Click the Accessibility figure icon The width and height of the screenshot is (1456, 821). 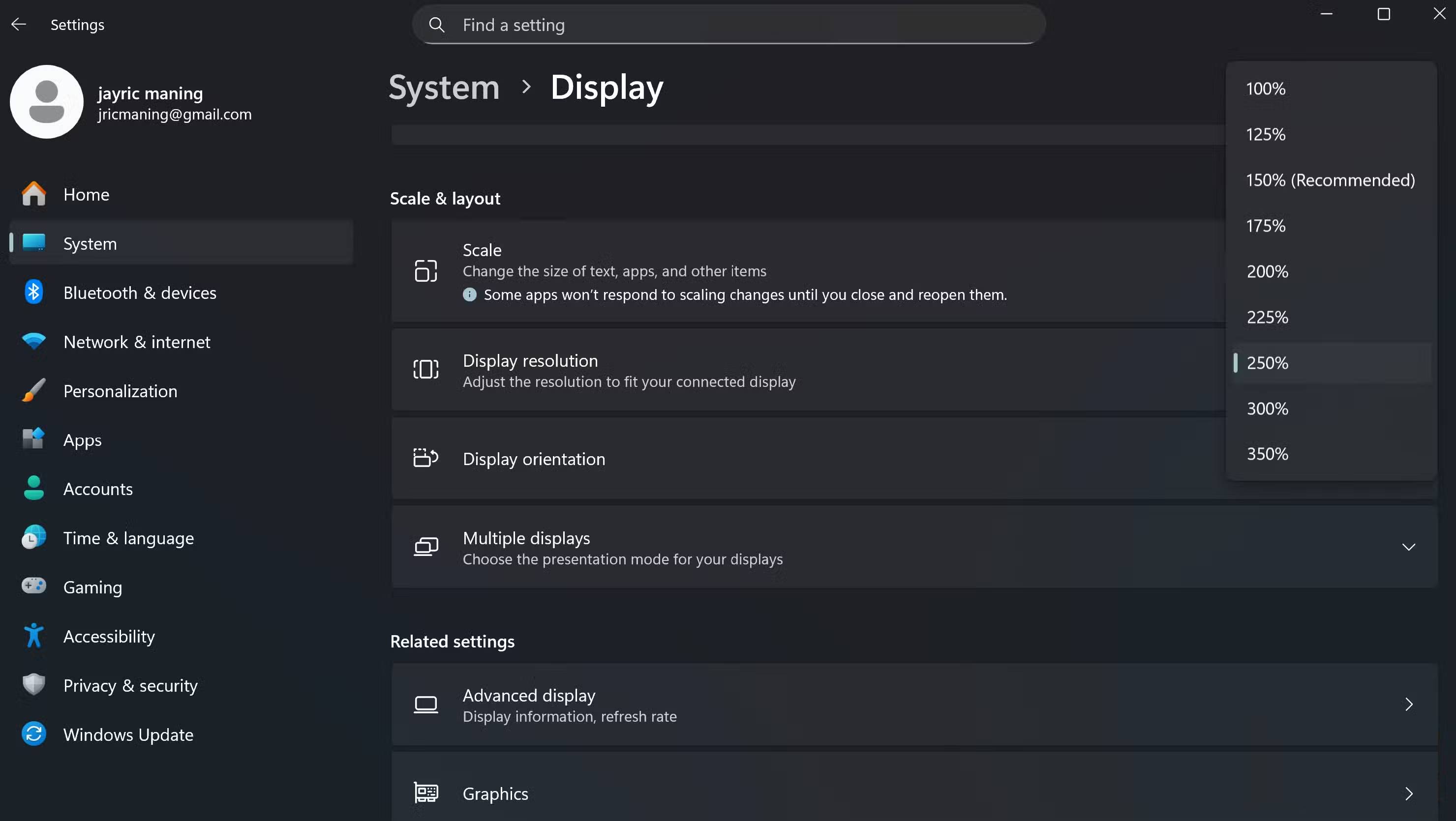[x=33, y=636]
